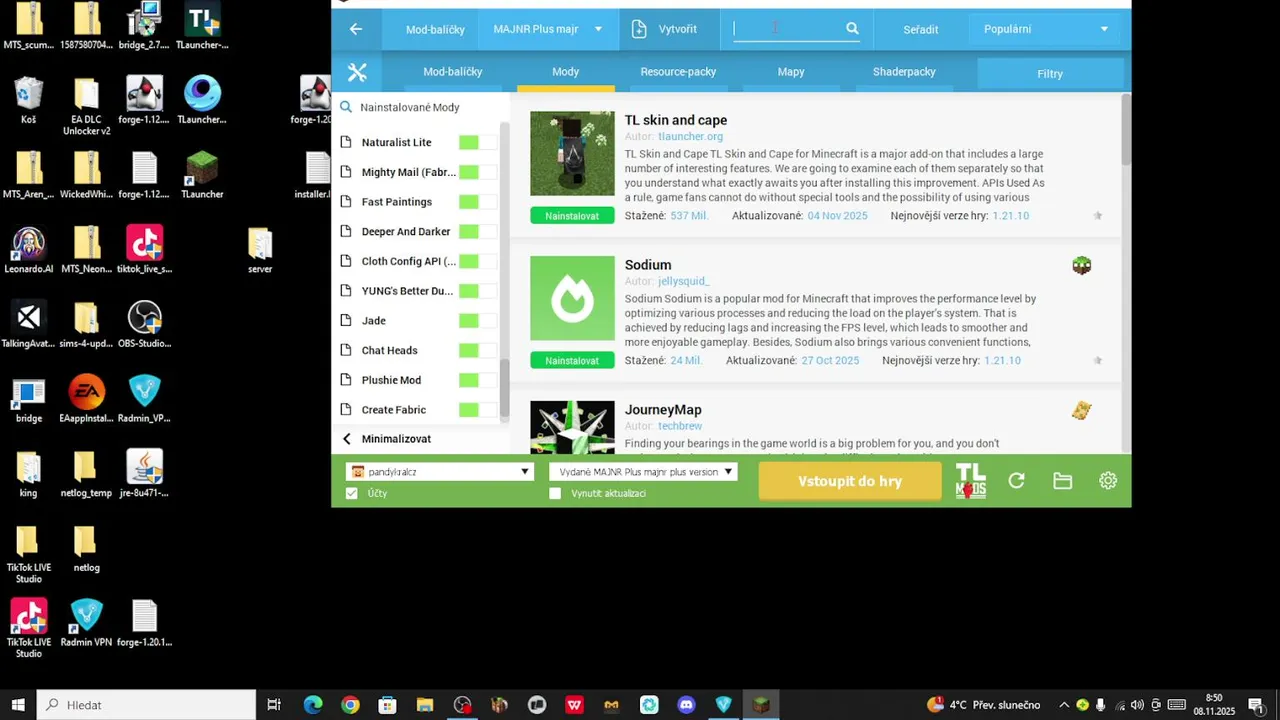The height and width of the screenshot is (720, 1280).
Task: Click the Minecraft block taskbar icon
Action: [x=761, y=705]
